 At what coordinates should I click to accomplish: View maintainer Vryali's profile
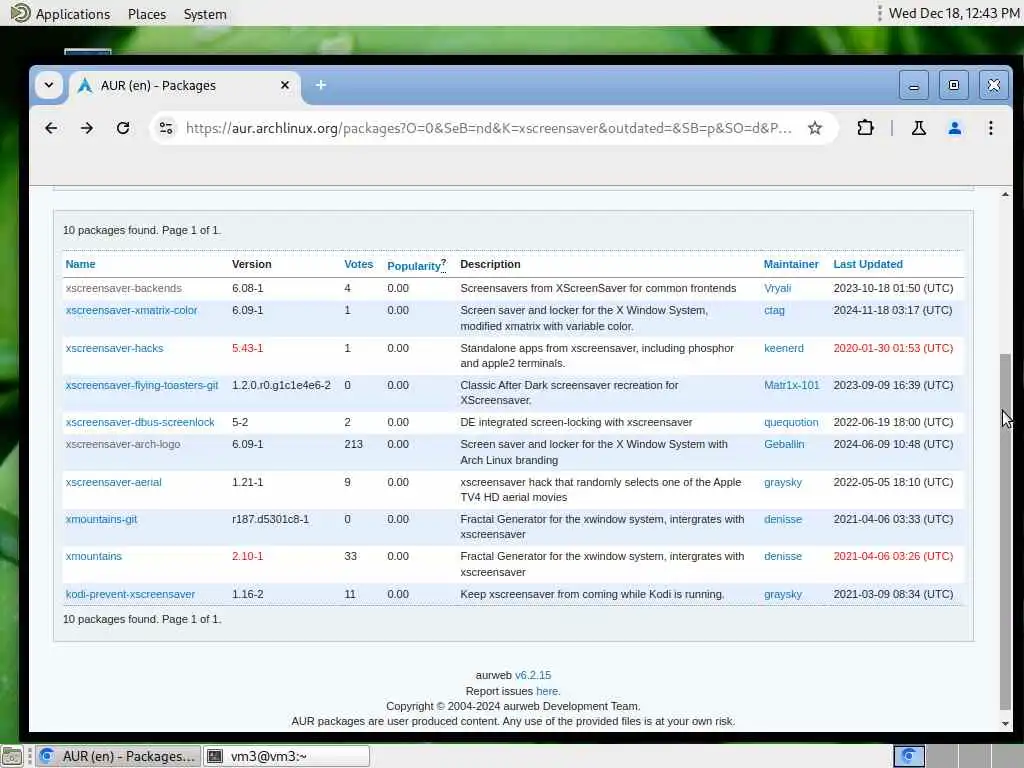tap(777, 288)
